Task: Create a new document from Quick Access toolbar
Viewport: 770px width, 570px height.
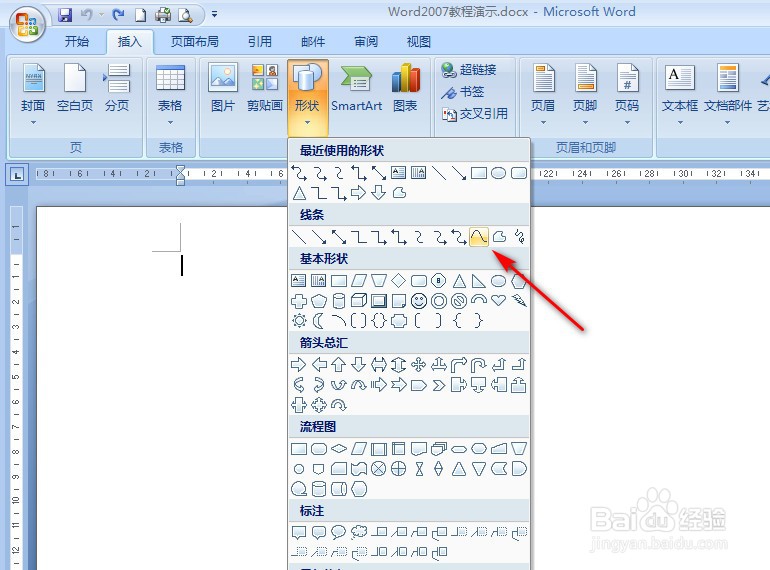Action: pyautogui.click(x=140, y=15)
